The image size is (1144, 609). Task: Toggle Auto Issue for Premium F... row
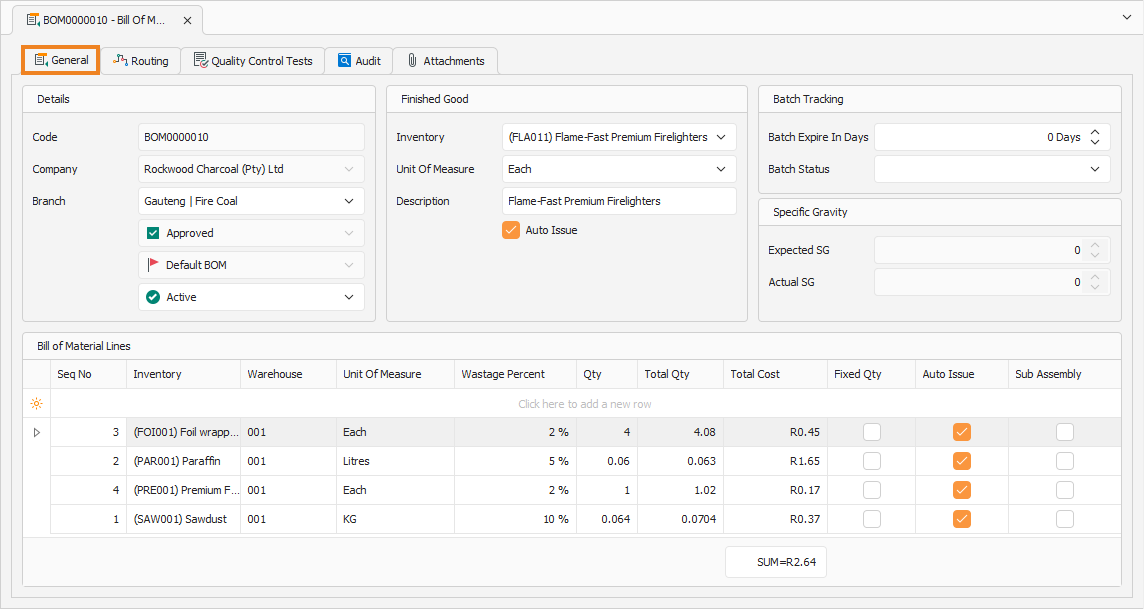coord(962,490)
